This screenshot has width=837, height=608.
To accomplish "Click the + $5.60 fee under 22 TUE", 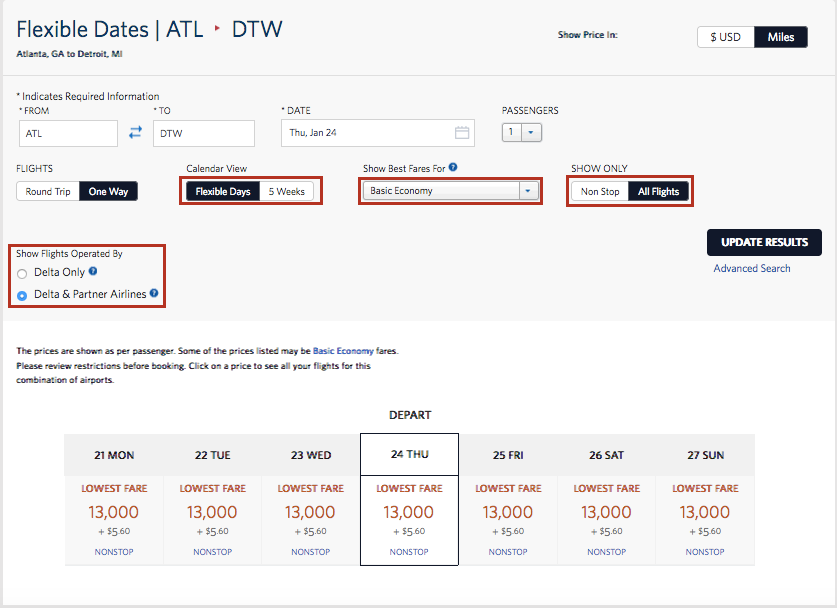I will coord(212,532).
